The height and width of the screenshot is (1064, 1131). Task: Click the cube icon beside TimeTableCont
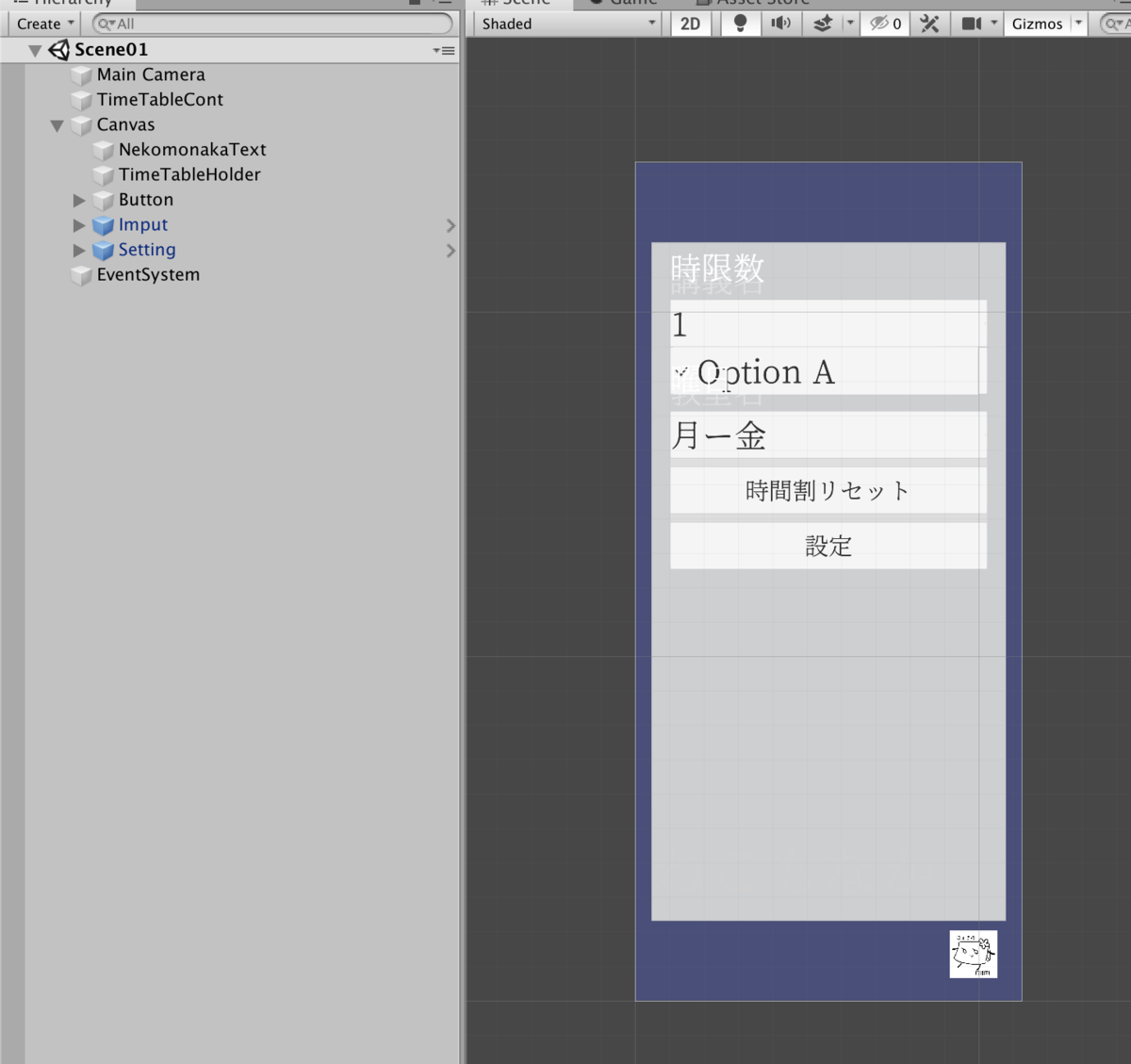click(82, 100)
